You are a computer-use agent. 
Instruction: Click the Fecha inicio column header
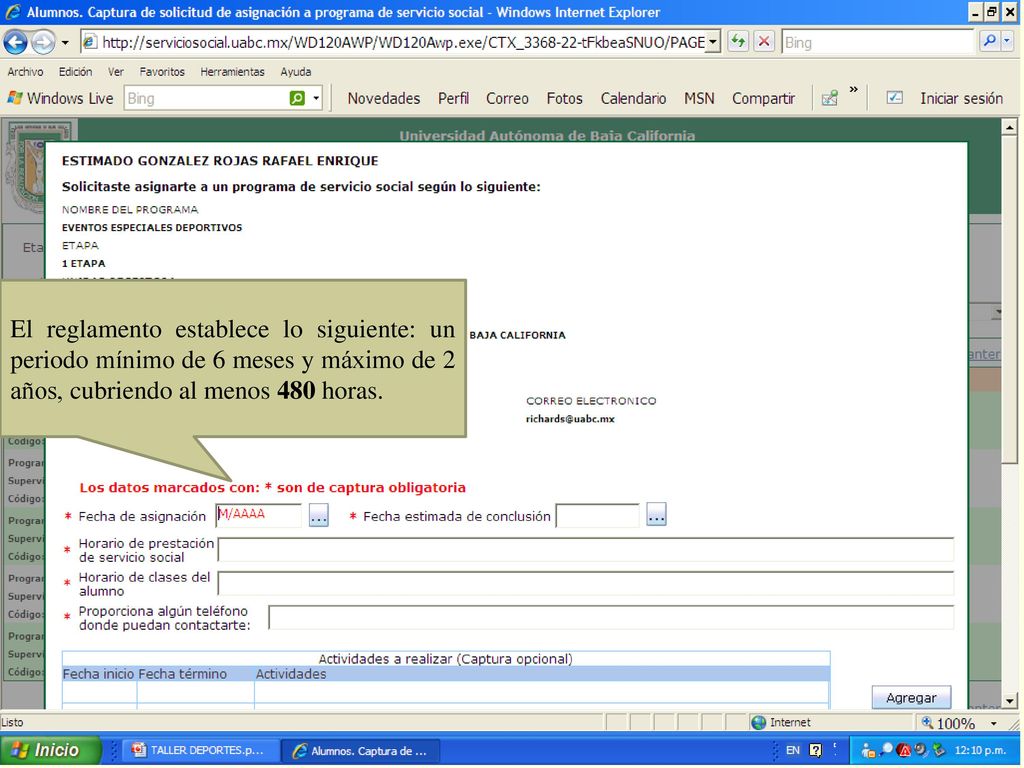coord(99,674)
